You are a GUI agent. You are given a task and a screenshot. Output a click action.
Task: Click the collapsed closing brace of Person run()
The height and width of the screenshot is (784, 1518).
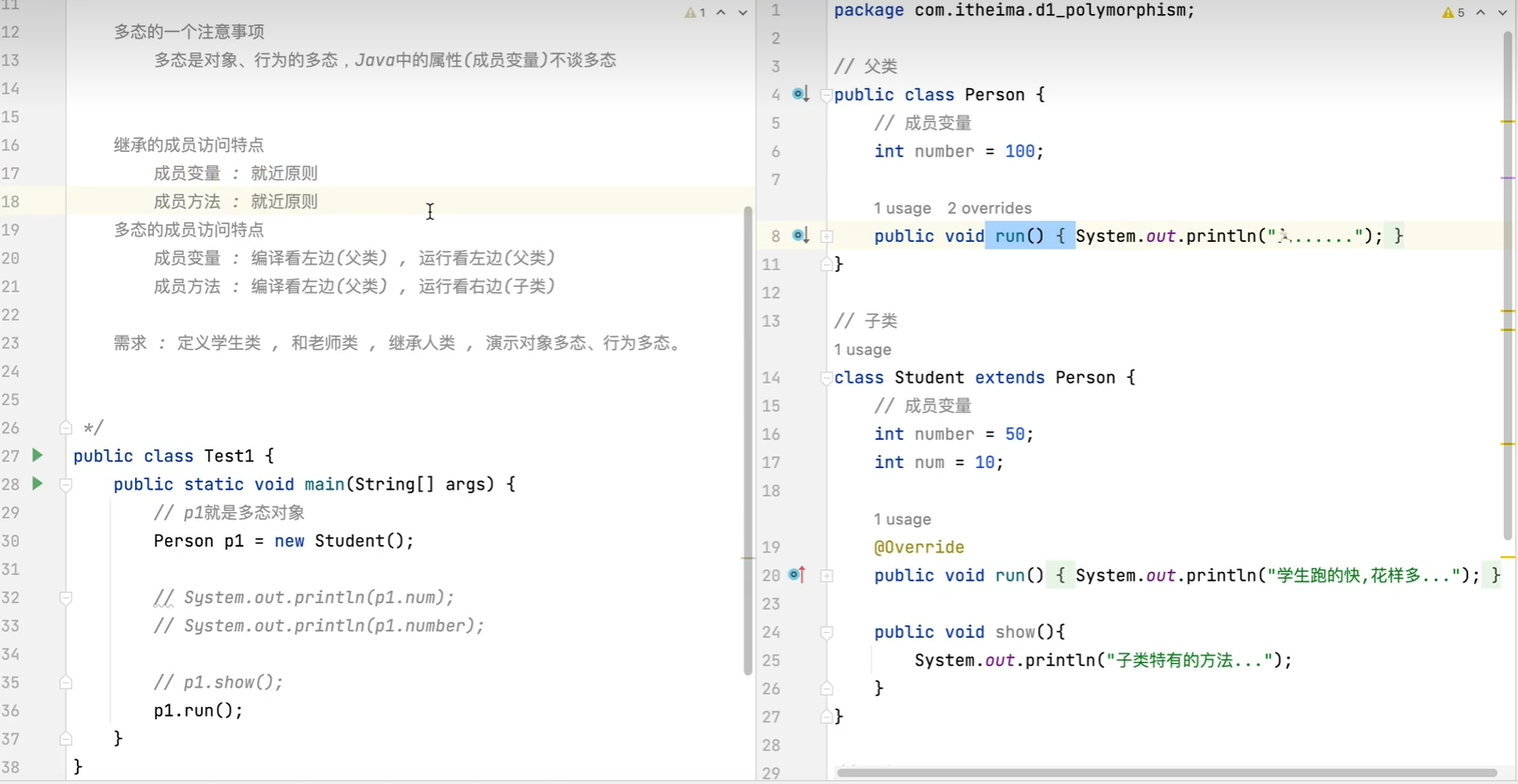click(x=1398, y=236)
